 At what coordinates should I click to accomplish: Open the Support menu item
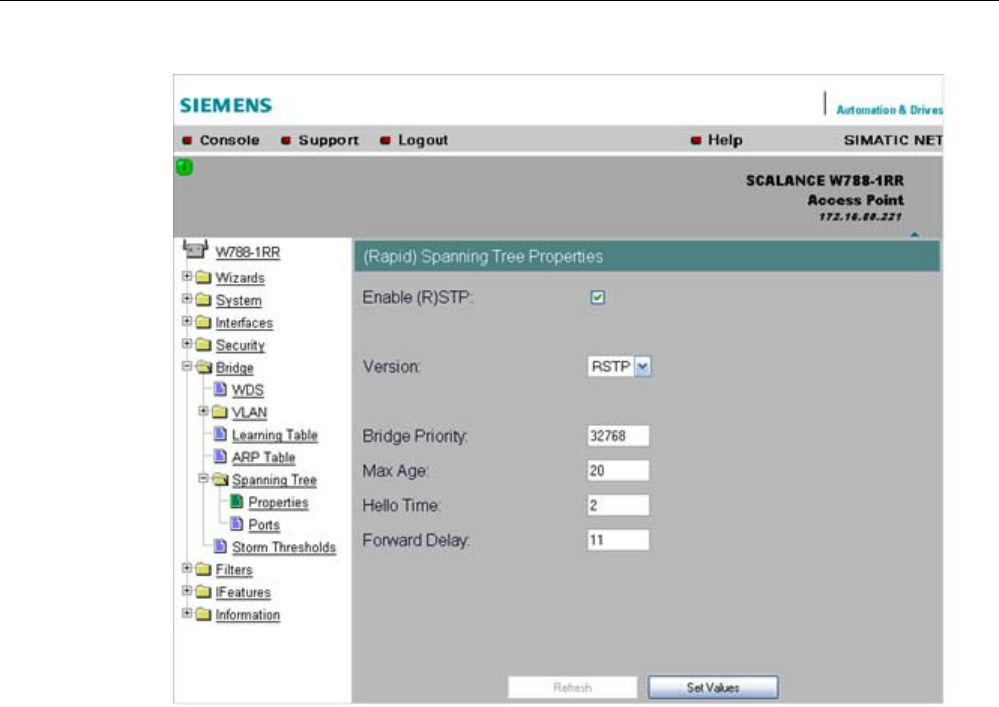328,140
